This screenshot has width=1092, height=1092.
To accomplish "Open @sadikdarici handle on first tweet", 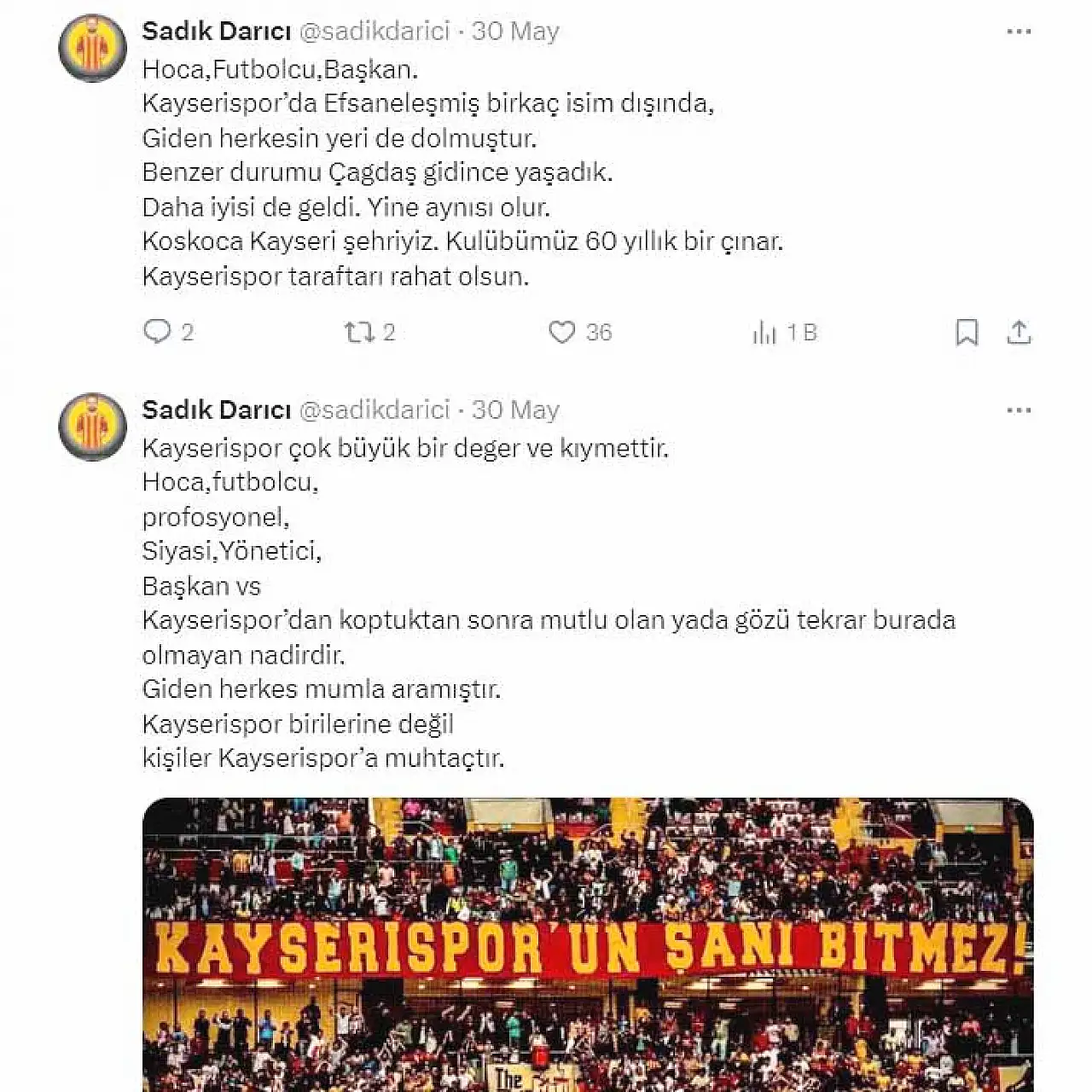I will pos(374,32).
